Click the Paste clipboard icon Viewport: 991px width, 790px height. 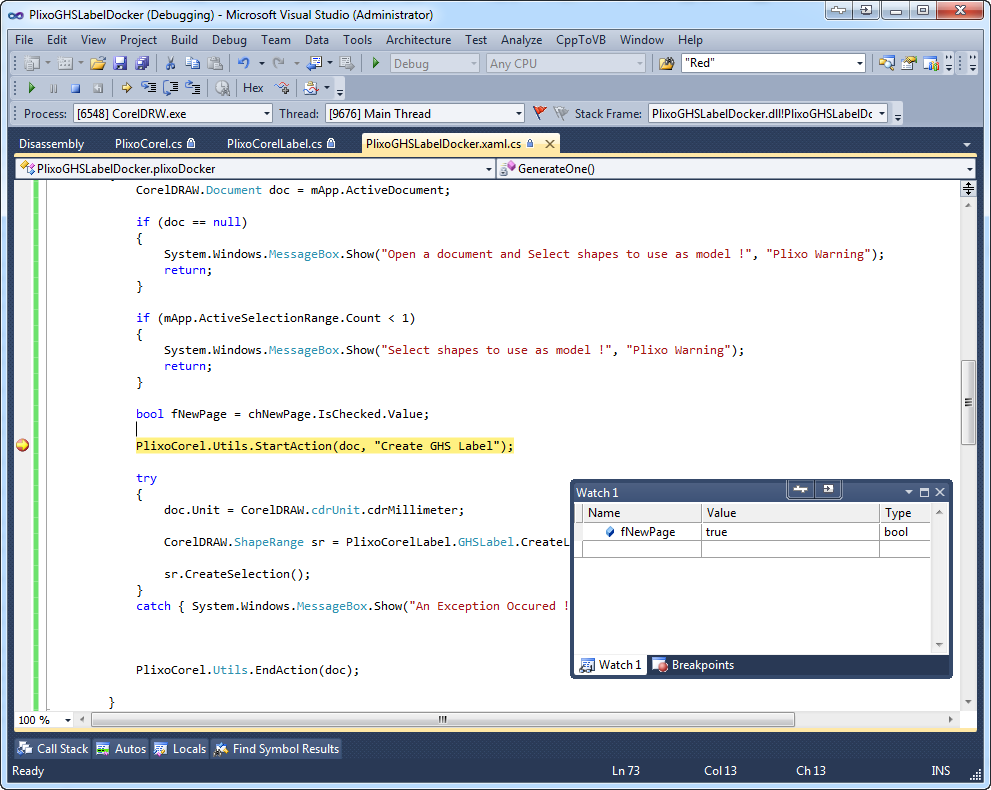(x=215, y=63)
